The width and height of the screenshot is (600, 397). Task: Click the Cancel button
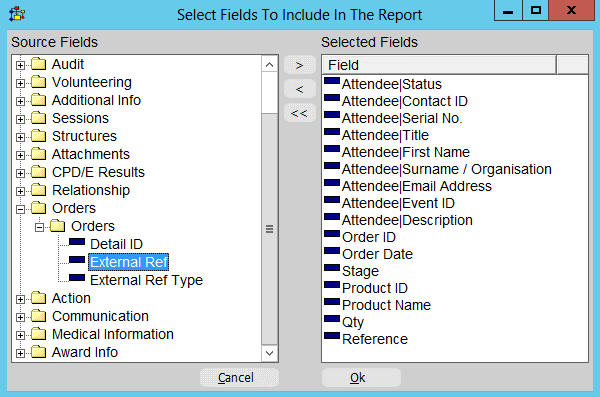click(x=239, y=377)
